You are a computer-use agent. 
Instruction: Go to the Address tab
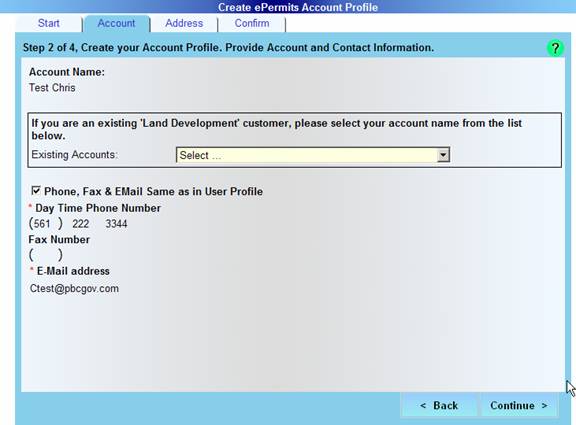[184, 24]
